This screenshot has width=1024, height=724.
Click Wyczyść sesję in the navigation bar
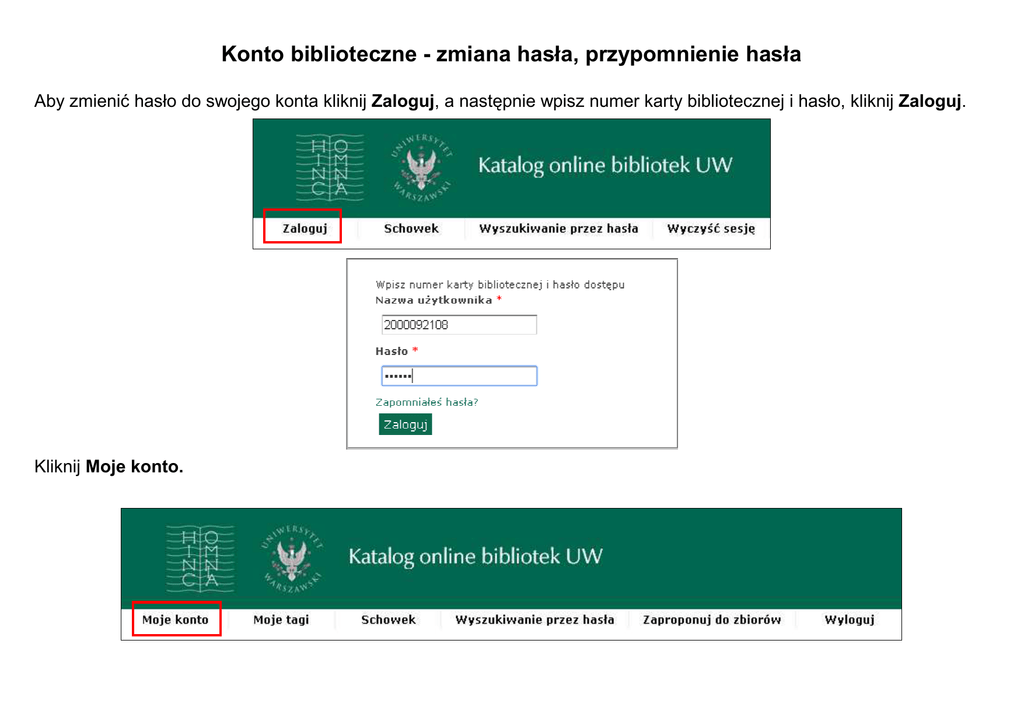click(x=711, y=228)
